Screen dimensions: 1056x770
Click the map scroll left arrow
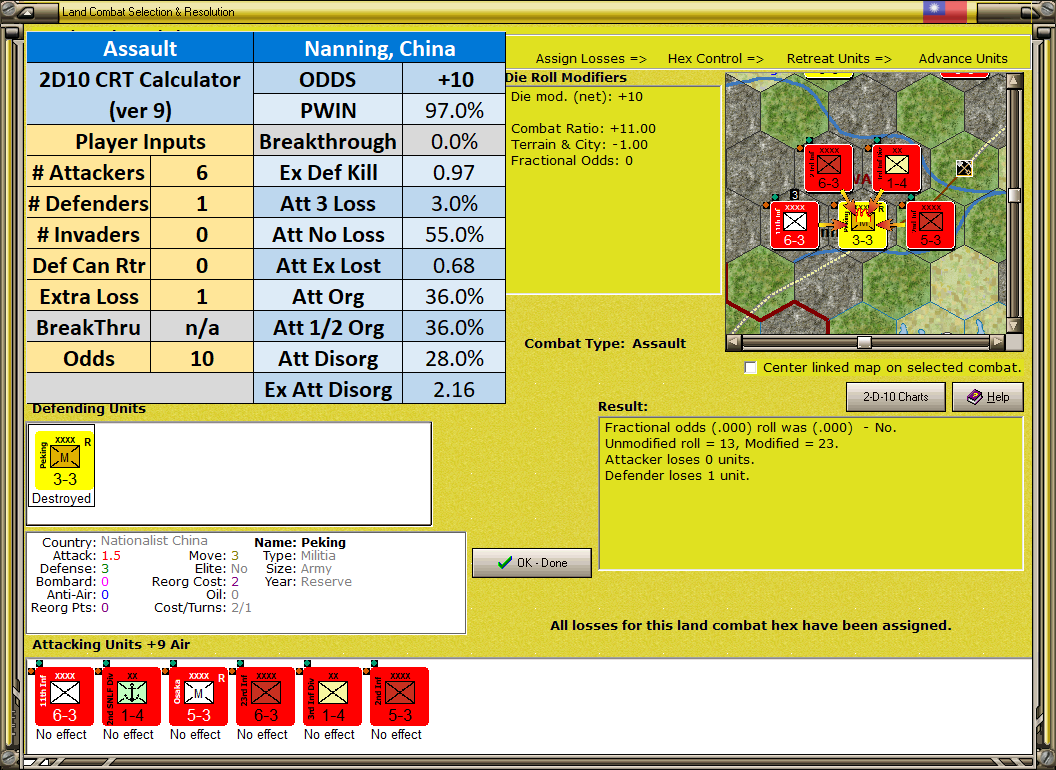tap(735, 342)
